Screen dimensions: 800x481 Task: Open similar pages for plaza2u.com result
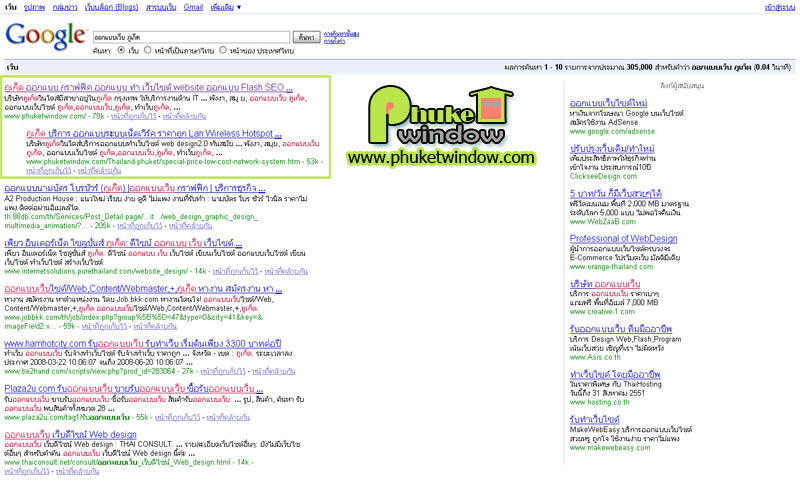(228, 417)
